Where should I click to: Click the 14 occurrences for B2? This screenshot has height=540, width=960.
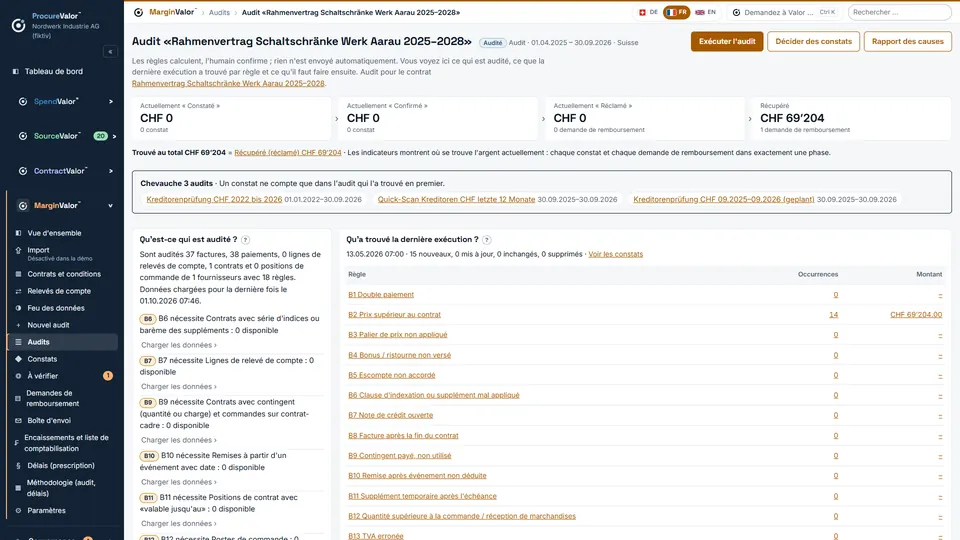click(833, 315)
